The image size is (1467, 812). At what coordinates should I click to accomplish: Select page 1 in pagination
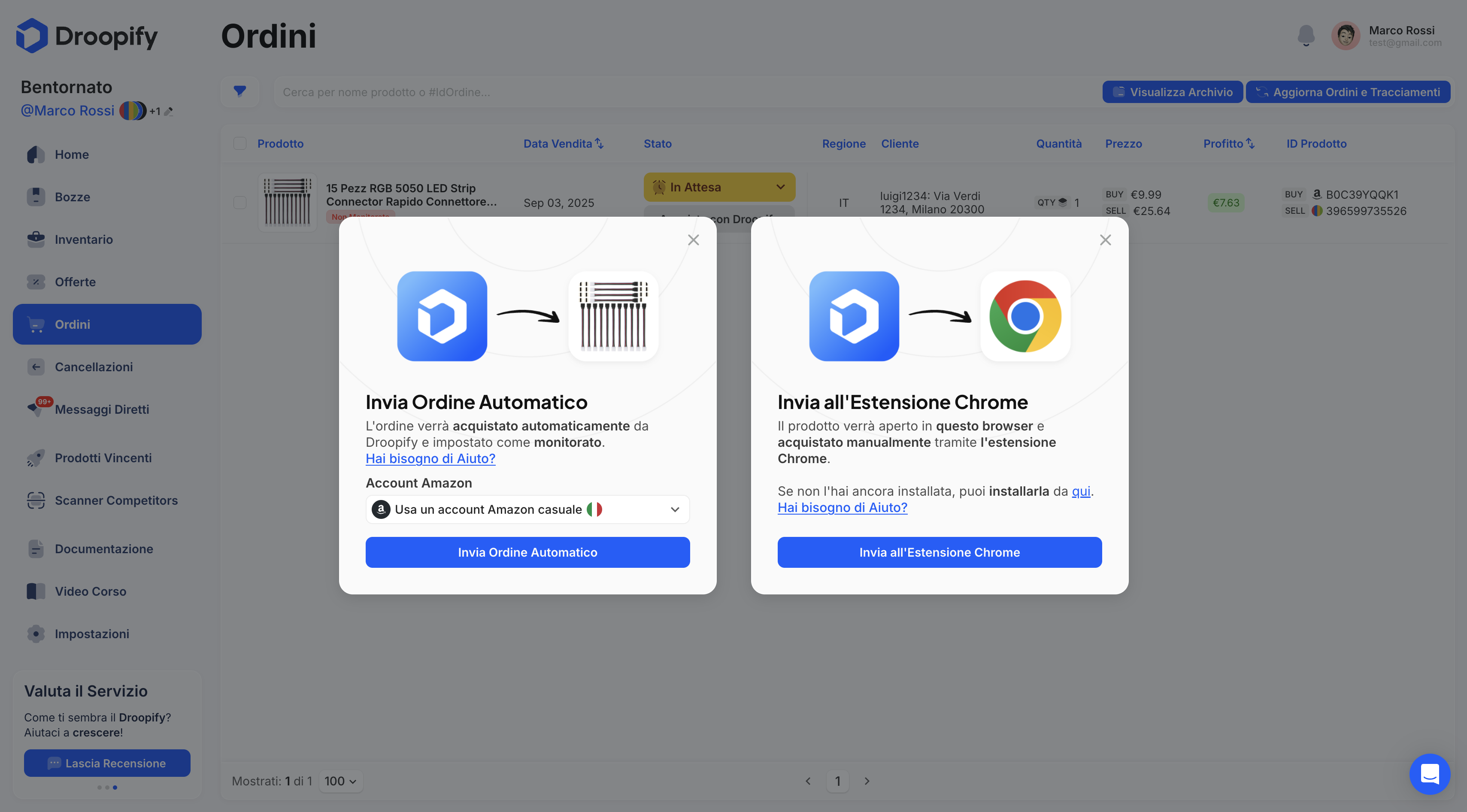click(838, 781)
